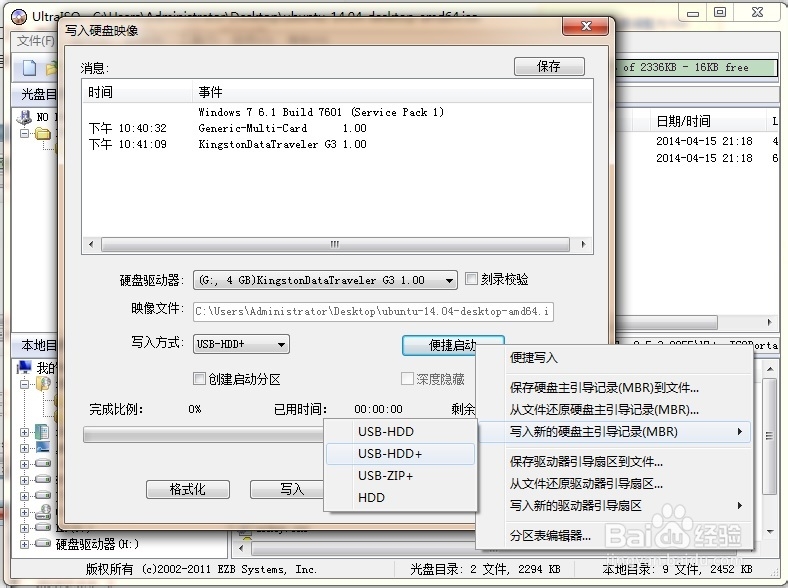Expand the 硬盘驱动器(H:) tree node

point(24,544)
